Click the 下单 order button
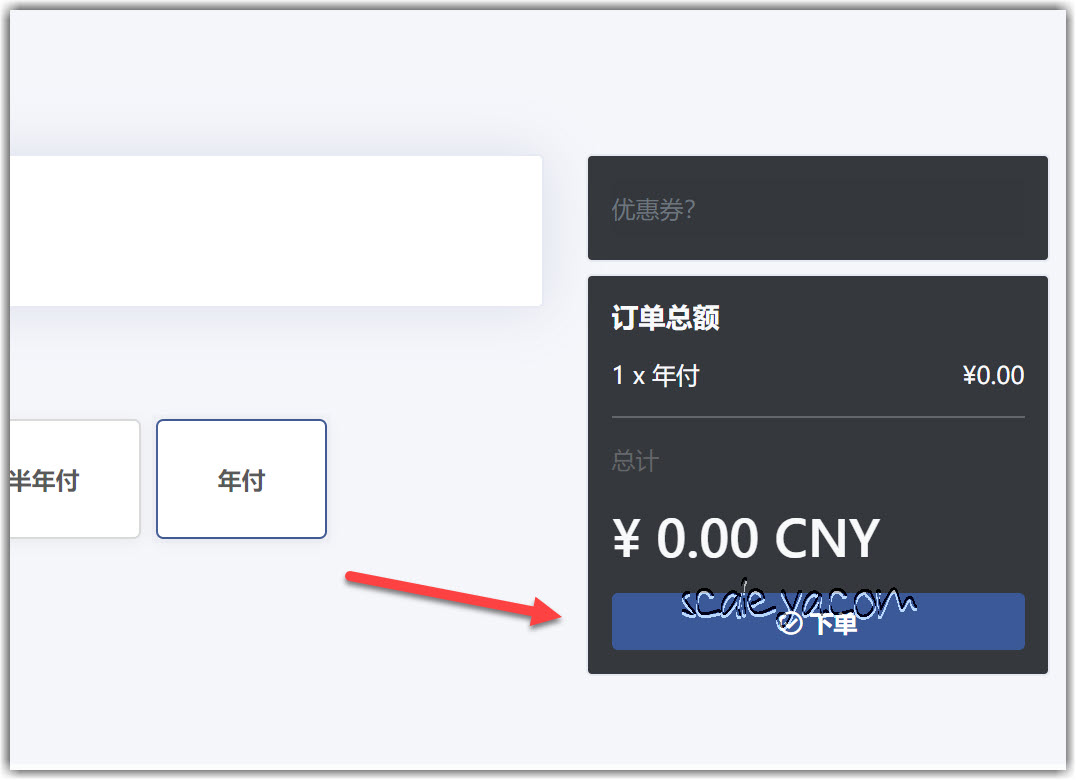The width and height of the screenshot is (1076, 780). [818, 622]
